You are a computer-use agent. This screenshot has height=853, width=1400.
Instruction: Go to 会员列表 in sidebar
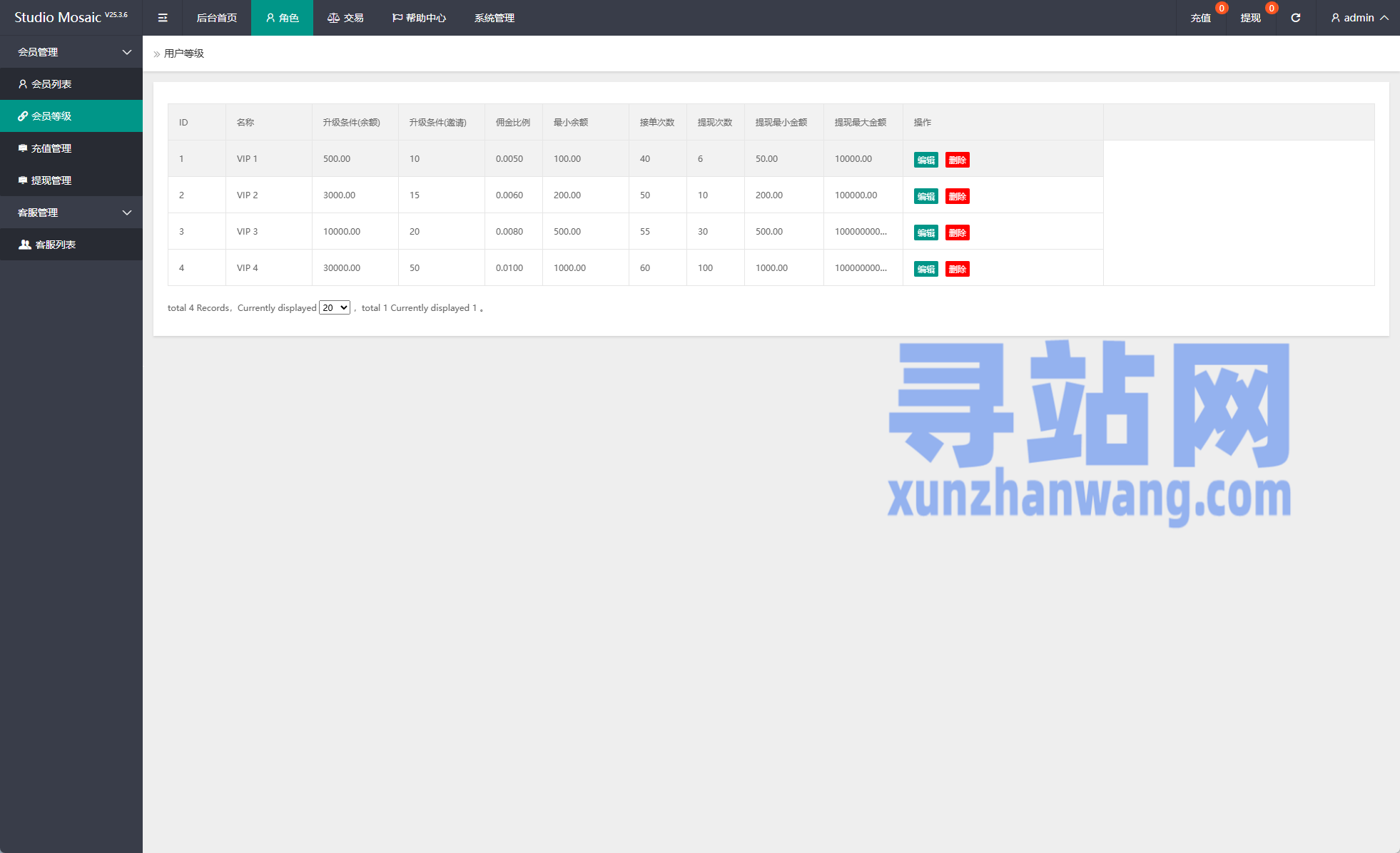click(x=71, y=84)
